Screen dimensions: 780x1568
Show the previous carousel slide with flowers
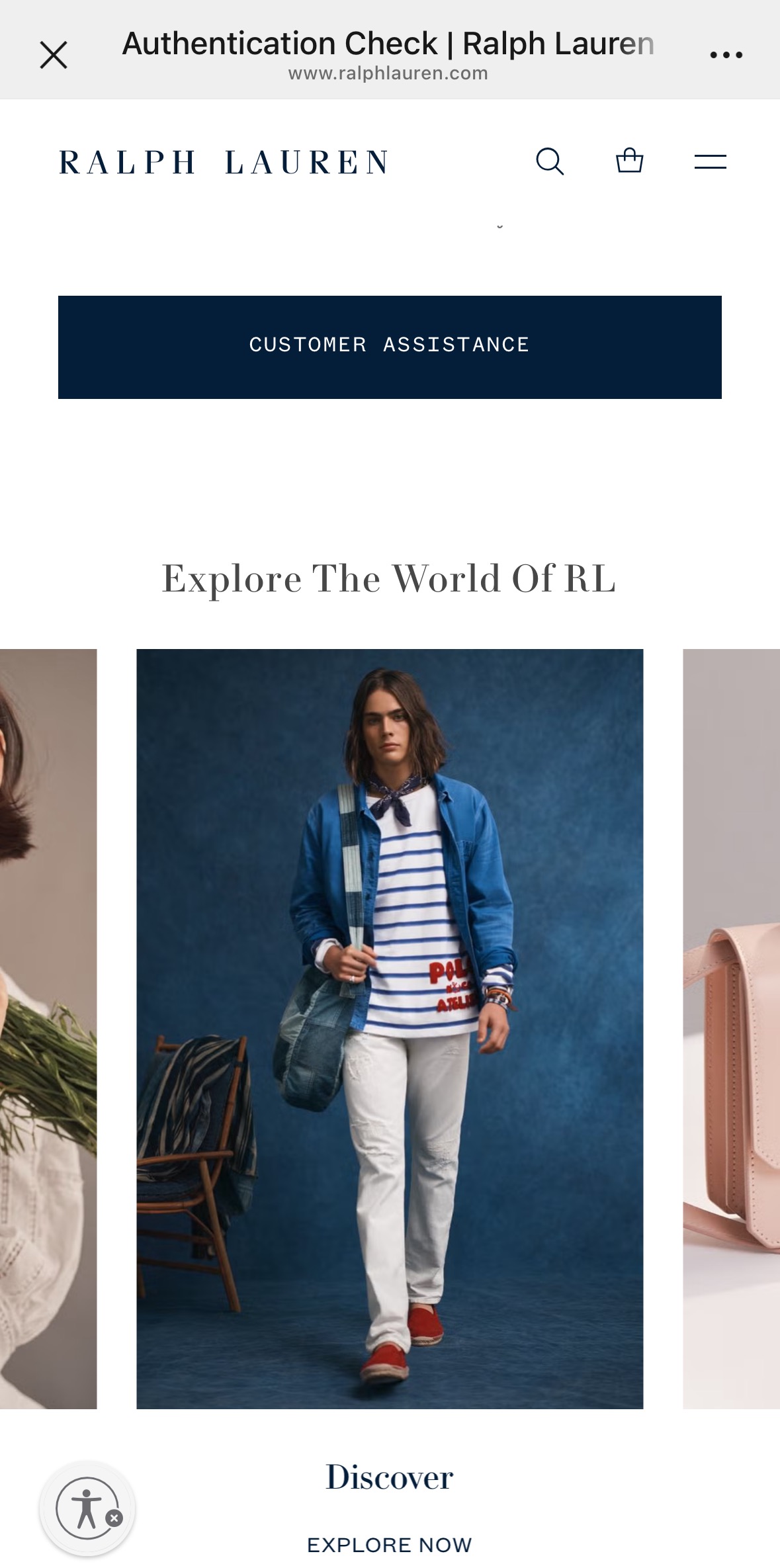coord(48,1029)
